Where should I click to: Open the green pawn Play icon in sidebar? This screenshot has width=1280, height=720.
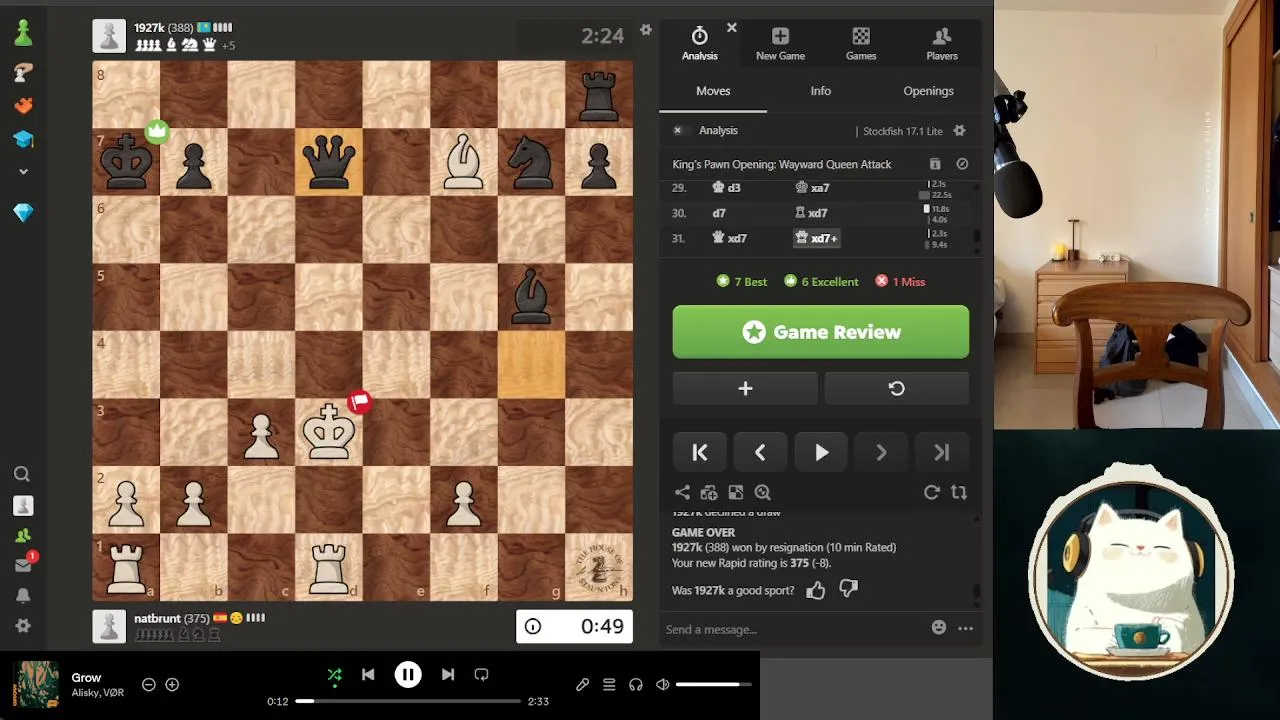click(23, 33)
